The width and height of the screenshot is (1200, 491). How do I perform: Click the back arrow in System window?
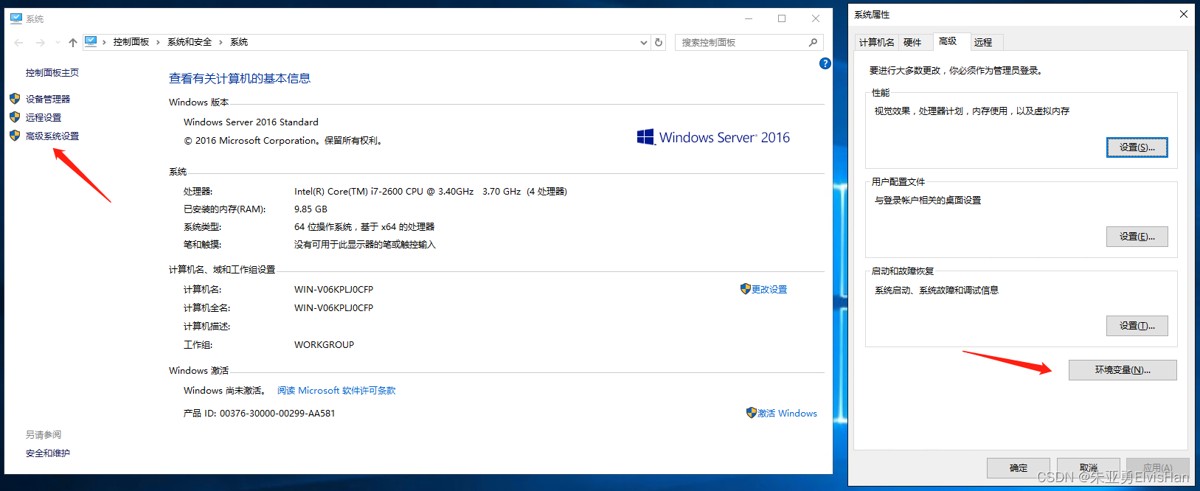coord(19,42)
